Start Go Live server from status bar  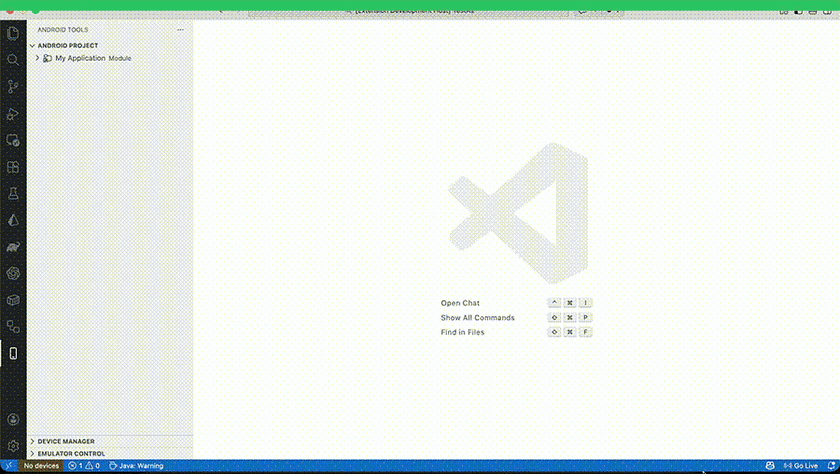coord(801,466)
